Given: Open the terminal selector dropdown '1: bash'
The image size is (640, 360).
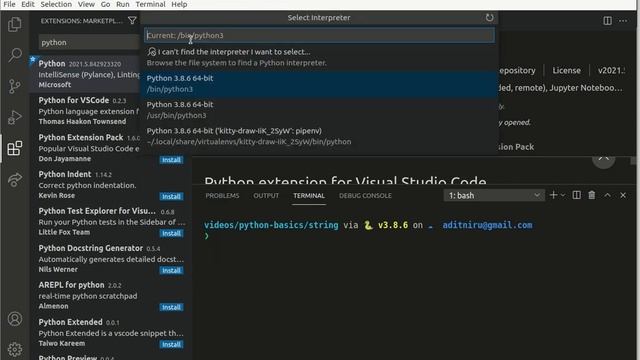Looking at the screenshot, I should (x=494, y=196).
